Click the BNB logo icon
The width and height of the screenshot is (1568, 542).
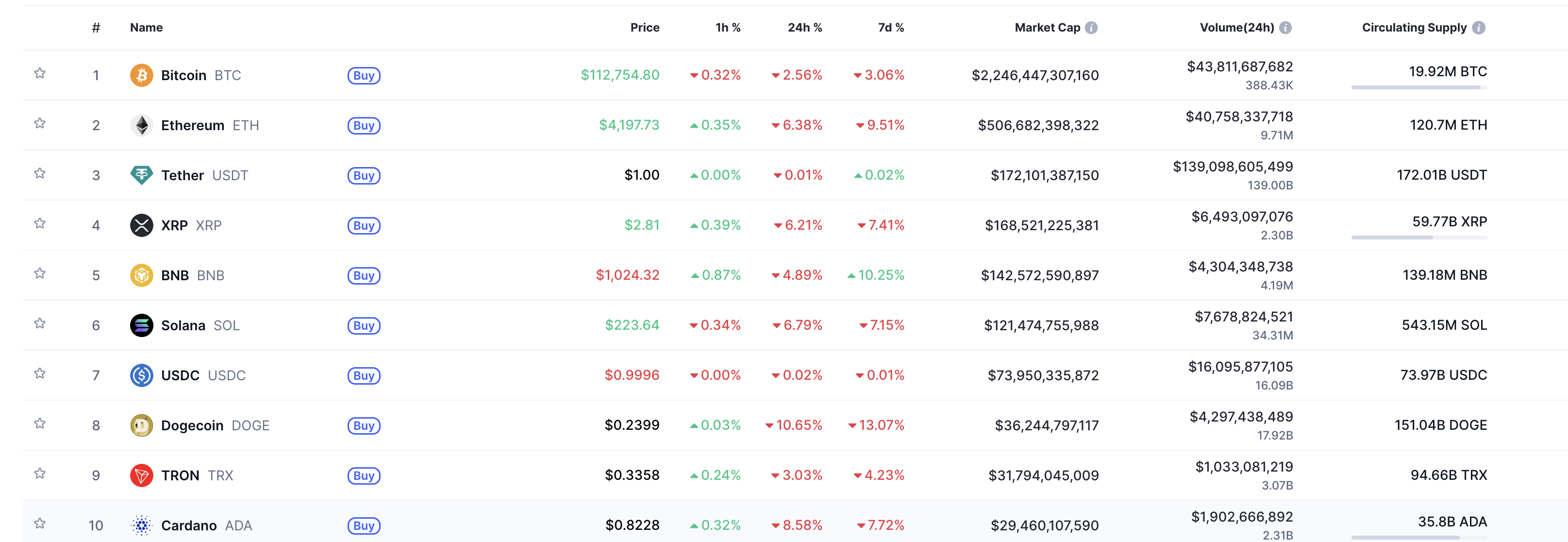click(x=141, y=275)
